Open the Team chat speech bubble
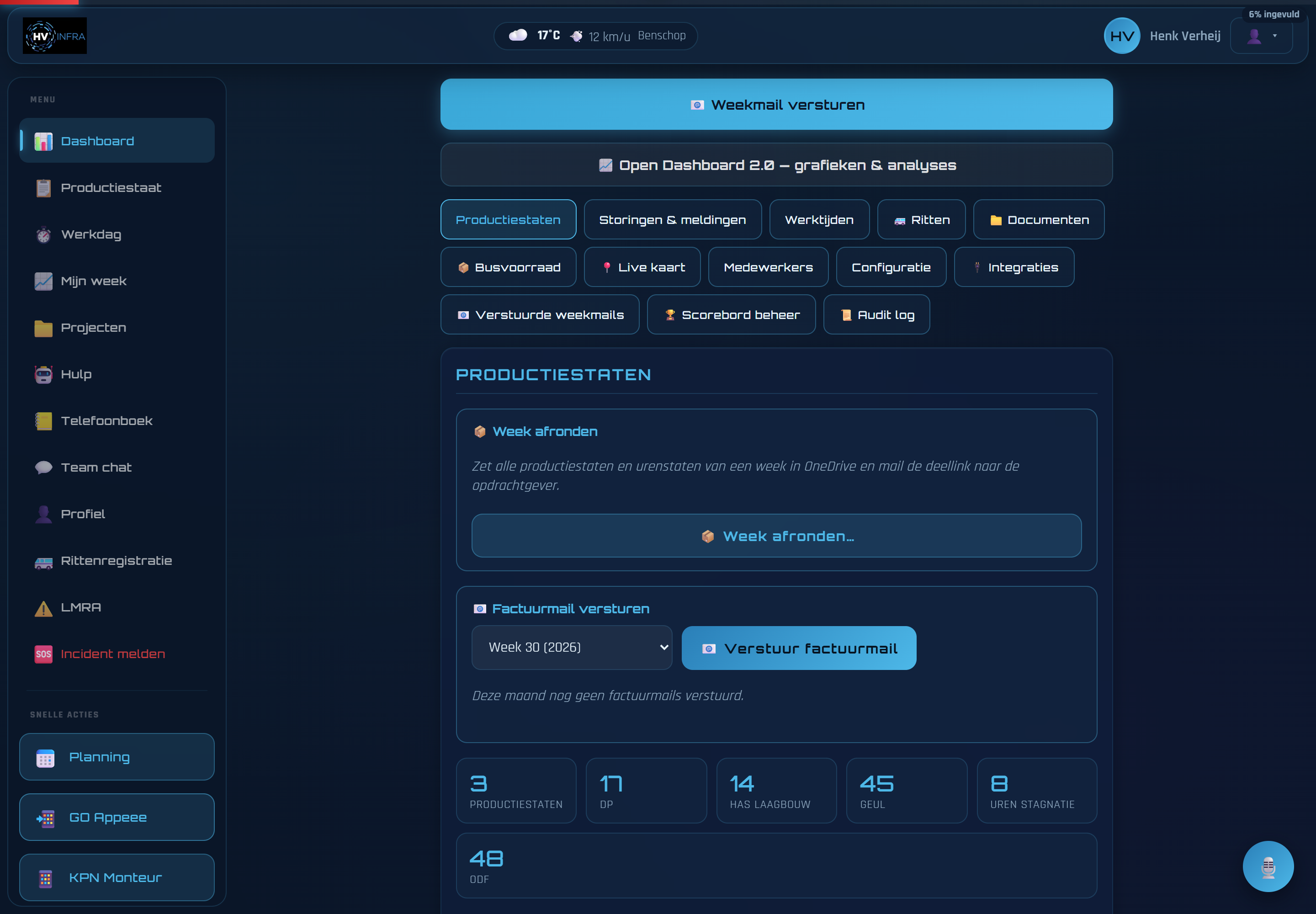 (43, 468)
